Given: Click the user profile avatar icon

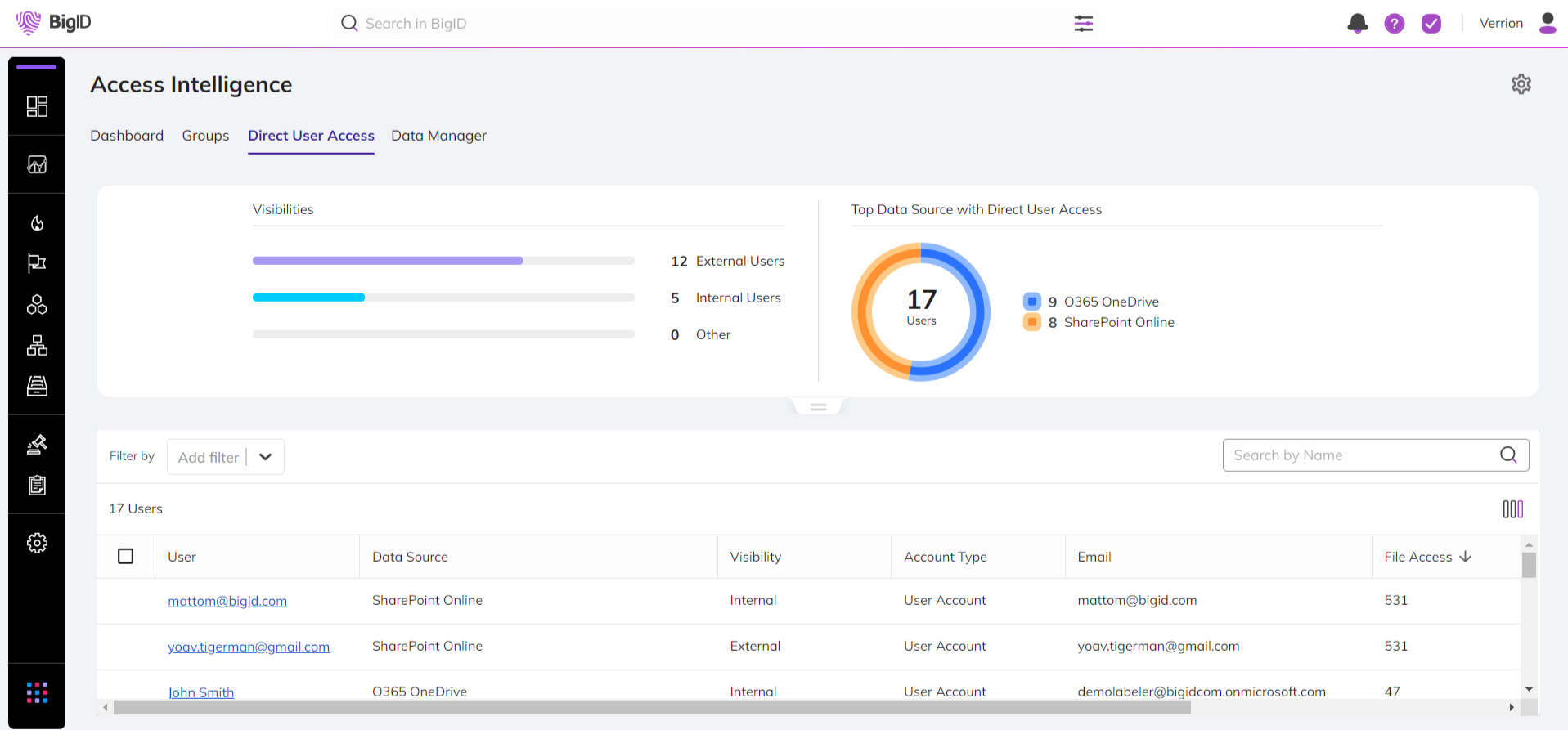Looking at the screenshot, I should [1547, 23].
